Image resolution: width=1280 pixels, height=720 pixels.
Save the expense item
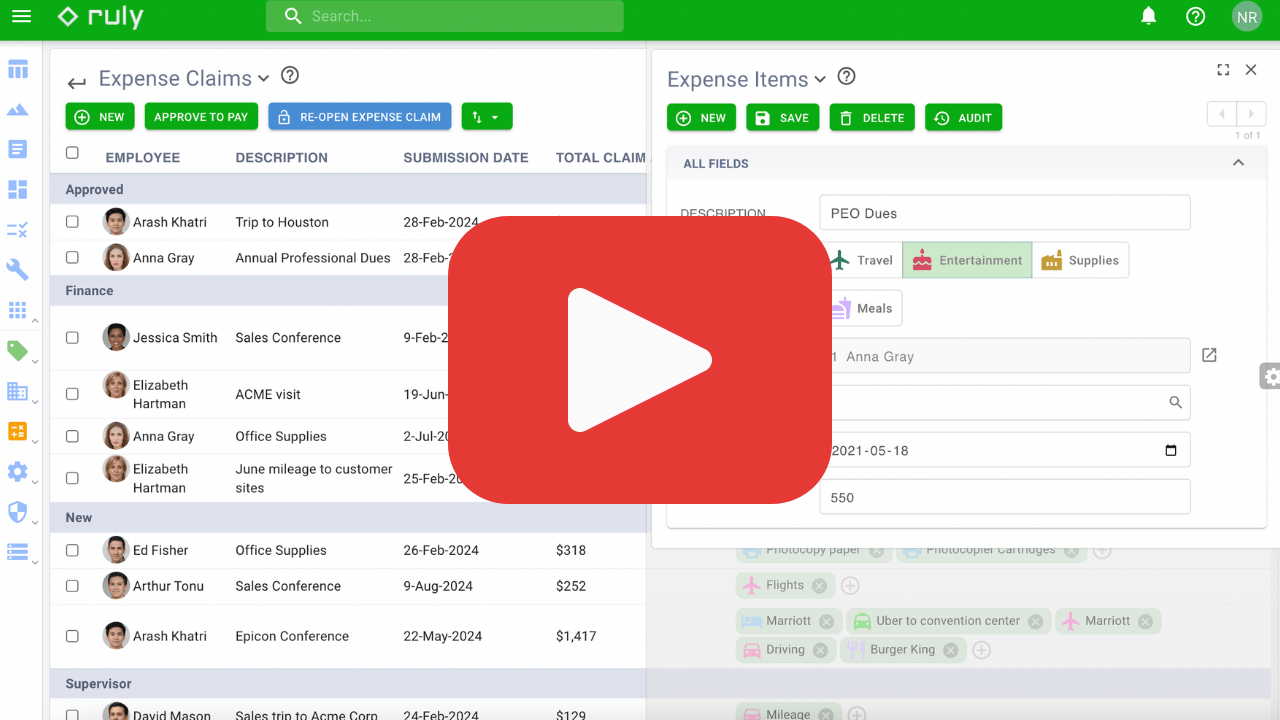coord(782,118)
